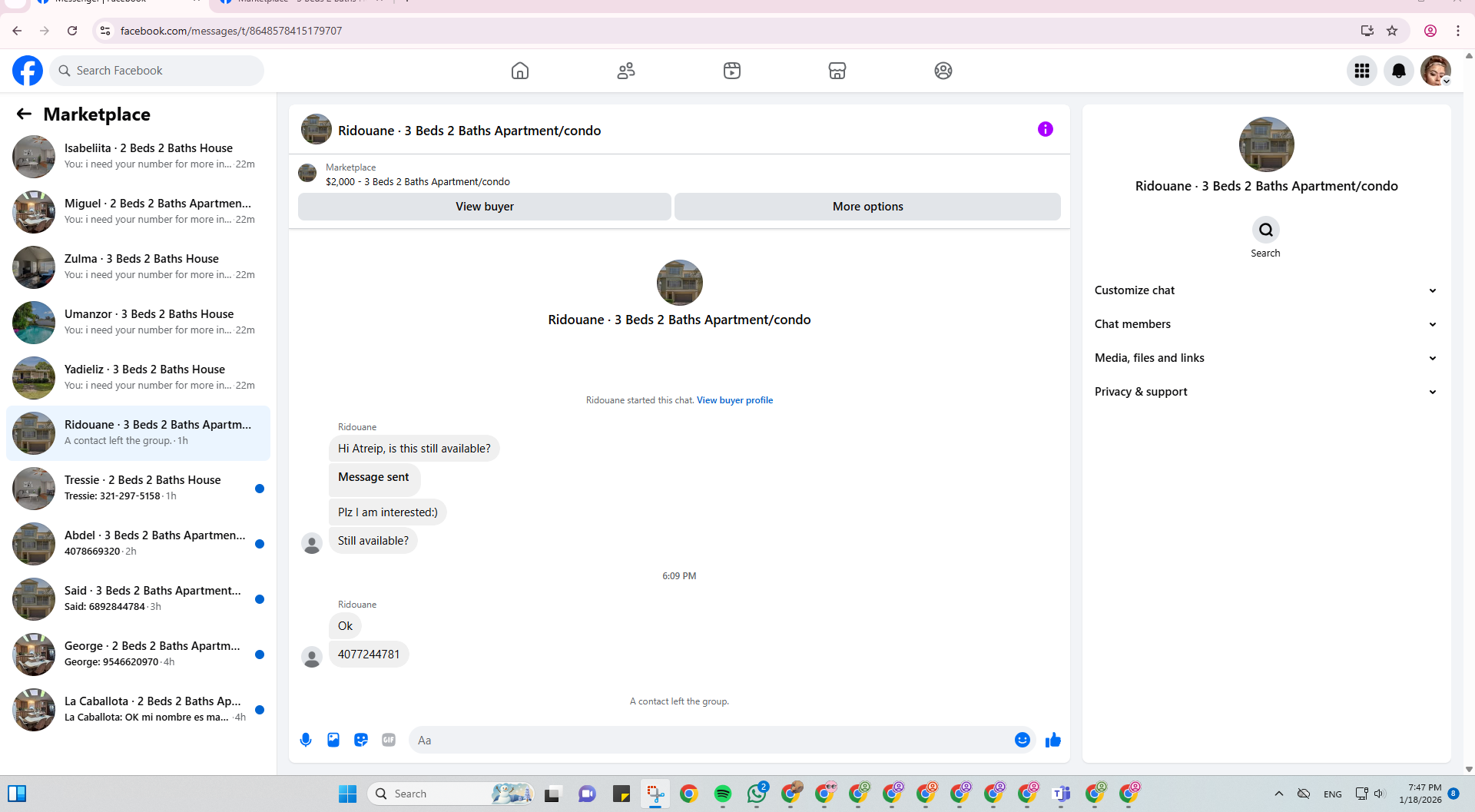The image size is (1475, 812).
Task: Open the emoji picker in message box
Action: click(1022, 740)
